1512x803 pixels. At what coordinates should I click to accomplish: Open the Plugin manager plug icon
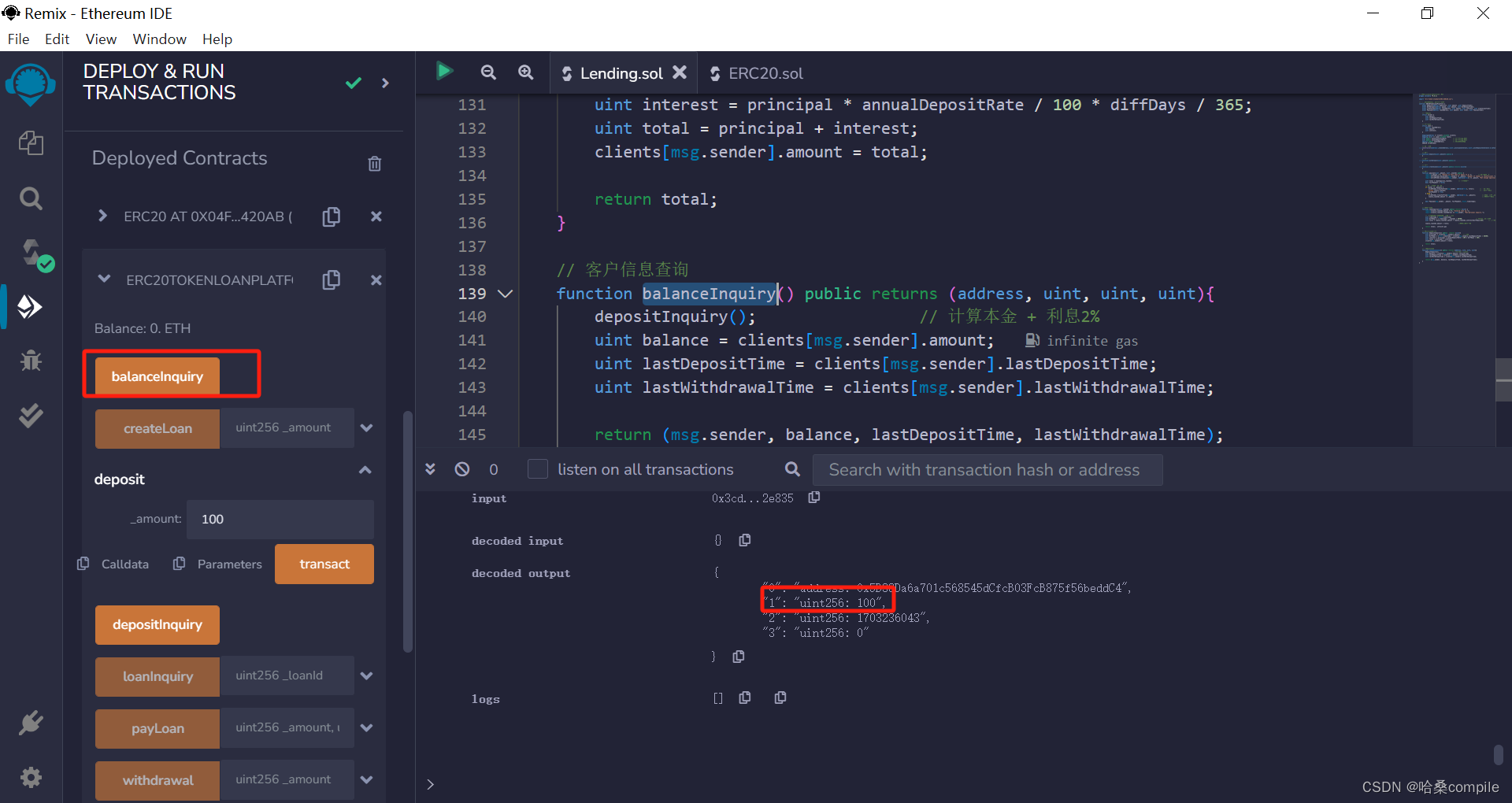31,723
